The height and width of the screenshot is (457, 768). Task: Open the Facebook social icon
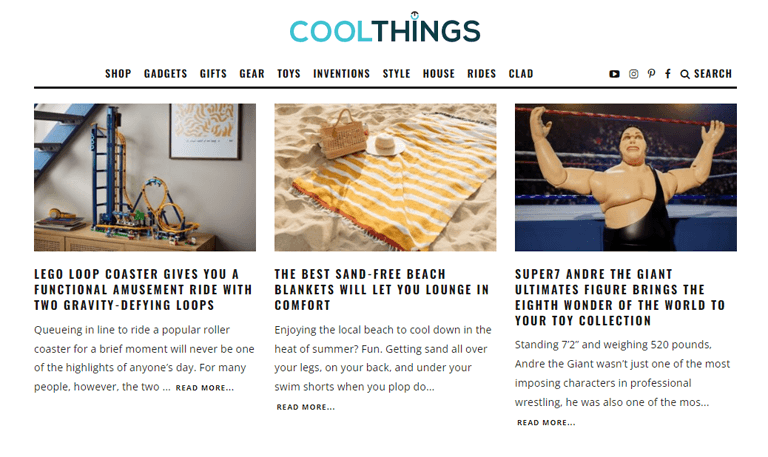668,74
